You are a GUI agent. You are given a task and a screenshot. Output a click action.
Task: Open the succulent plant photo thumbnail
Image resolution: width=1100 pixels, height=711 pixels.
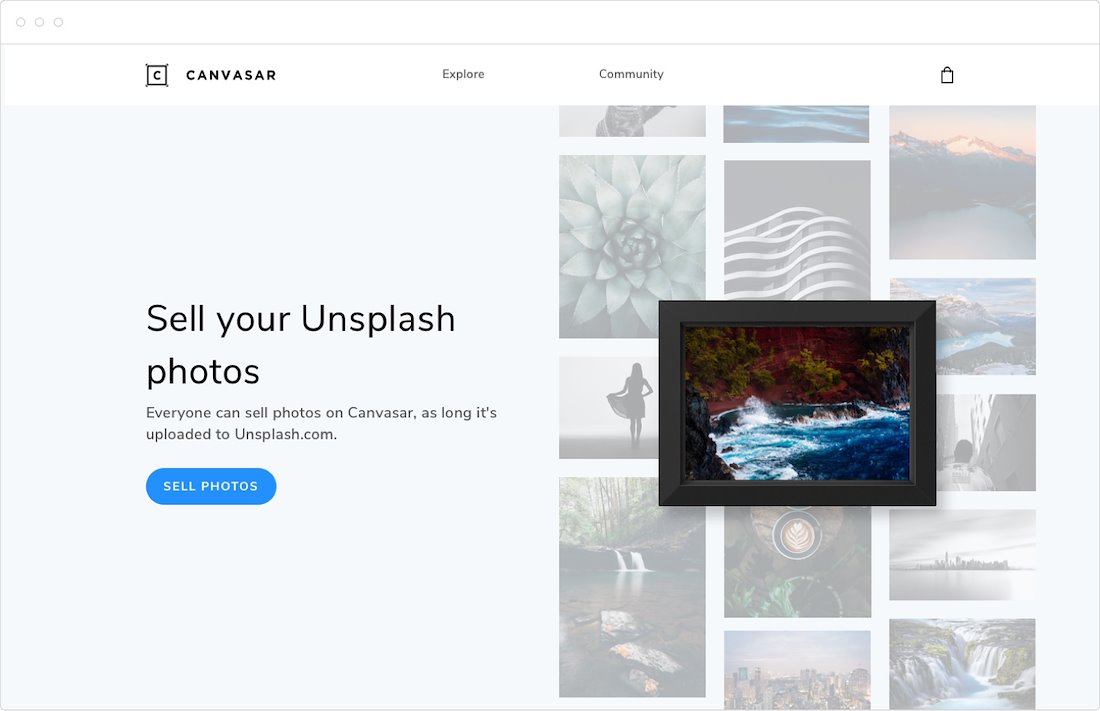click(632, 246)
